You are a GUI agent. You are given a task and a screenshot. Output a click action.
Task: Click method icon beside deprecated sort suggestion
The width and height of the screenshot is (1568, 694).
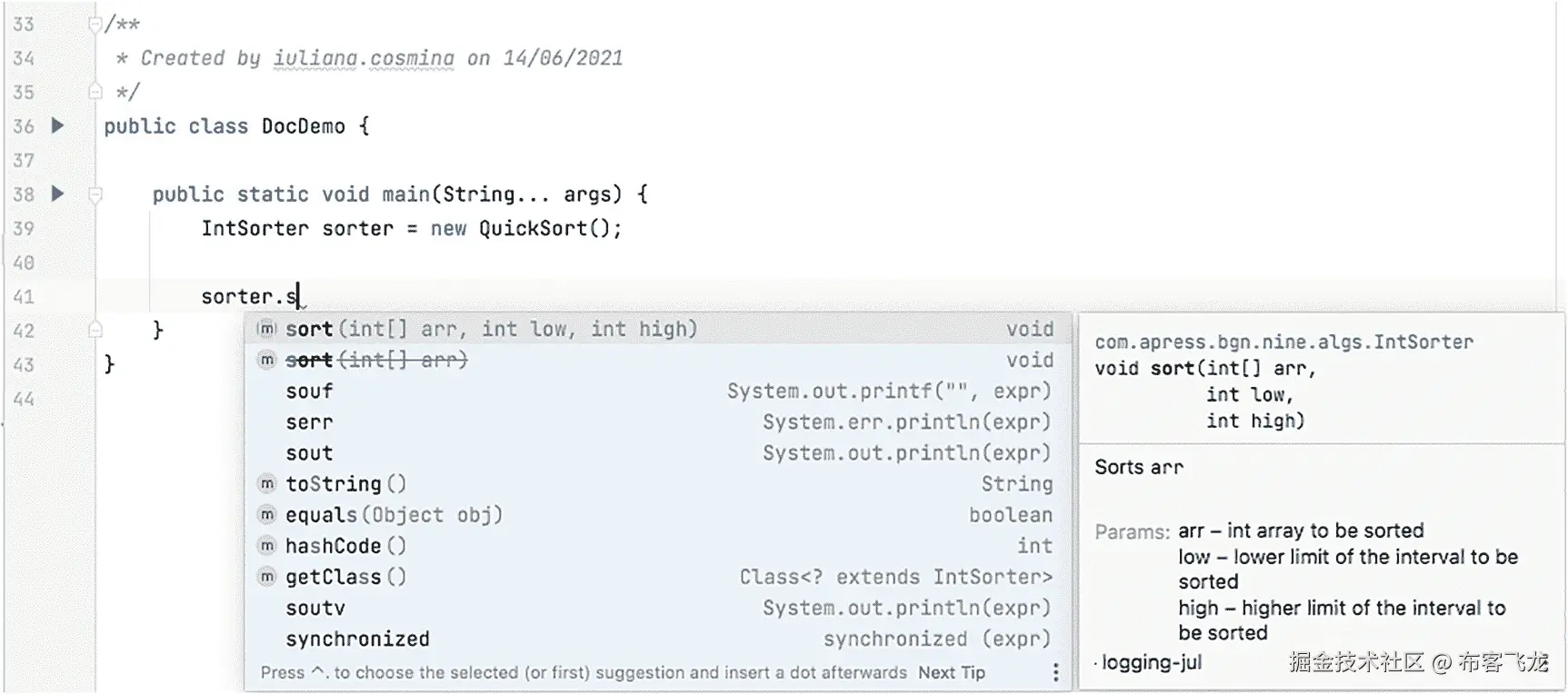pyautogui.click(x=266, y=360)
